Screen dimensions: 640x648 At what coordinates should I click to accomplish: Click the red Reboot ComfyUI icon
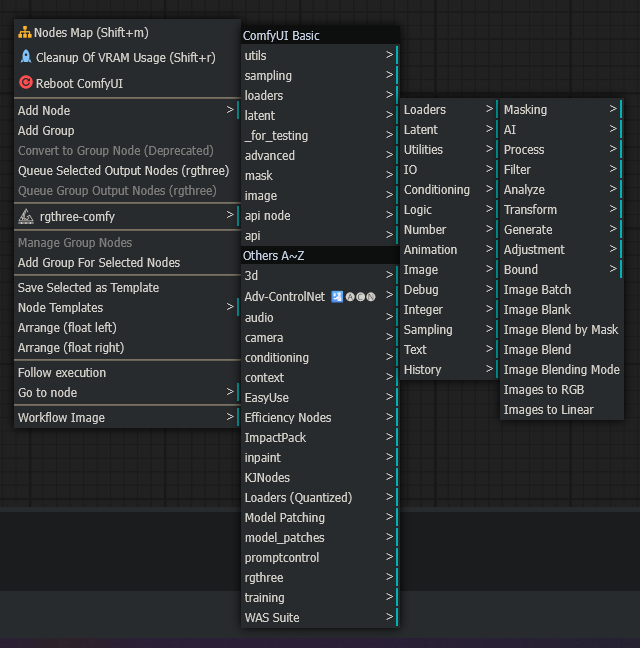pos(26,83)
